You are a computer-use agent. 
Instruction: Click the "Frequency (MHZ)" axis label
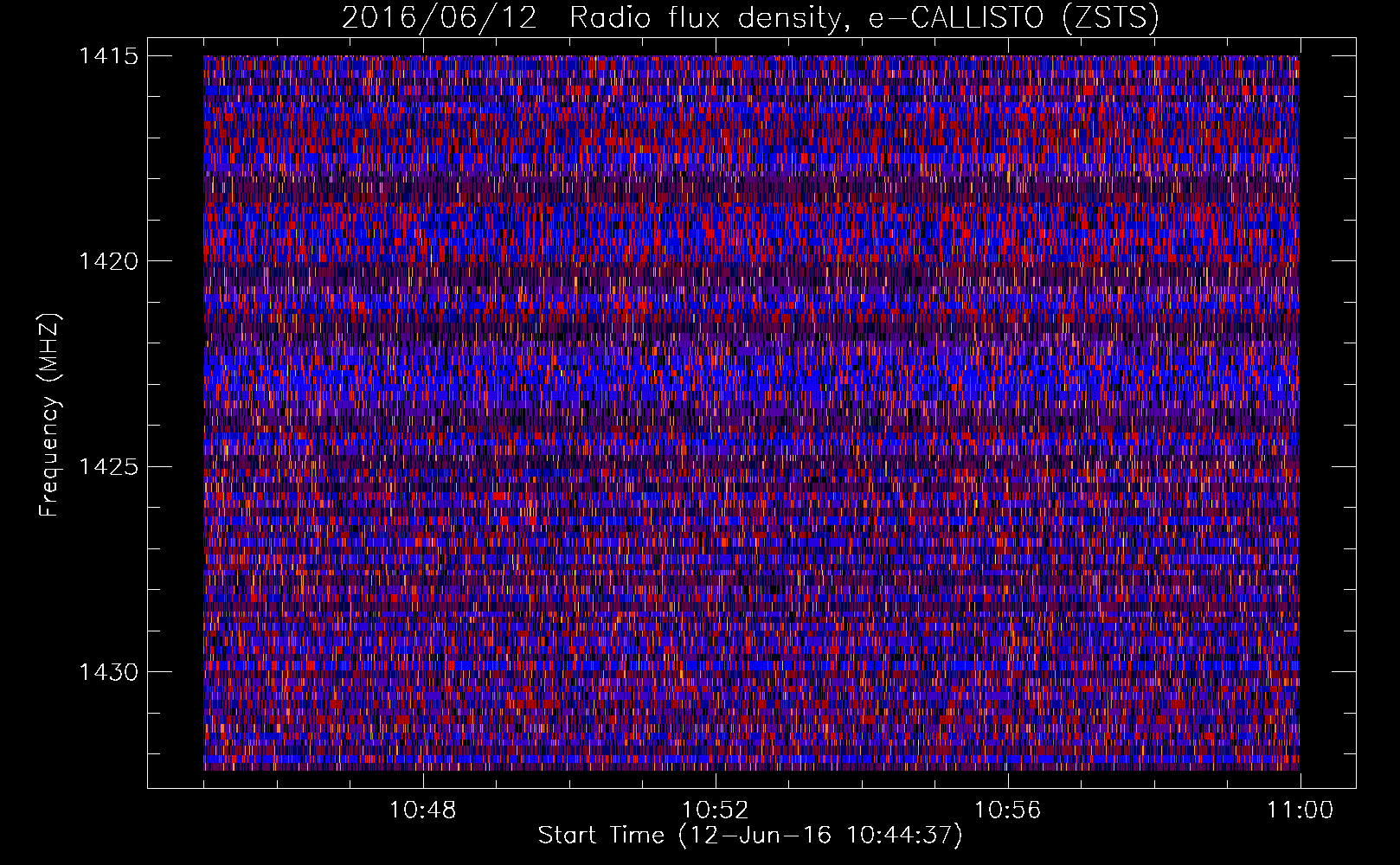pyautogui.click(x=50, y=415)
